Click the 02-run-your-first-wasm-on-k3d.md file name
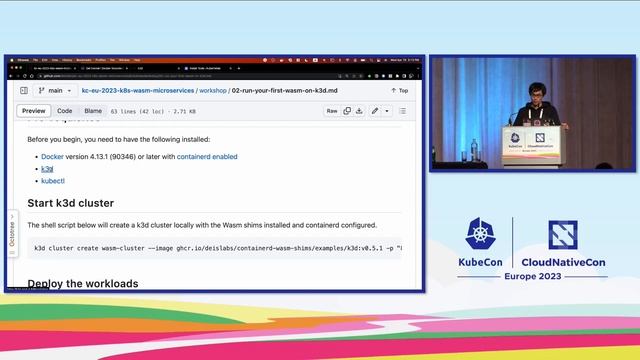Image resolution: width=640 pixels, height=360 pixels. point(284,91)
